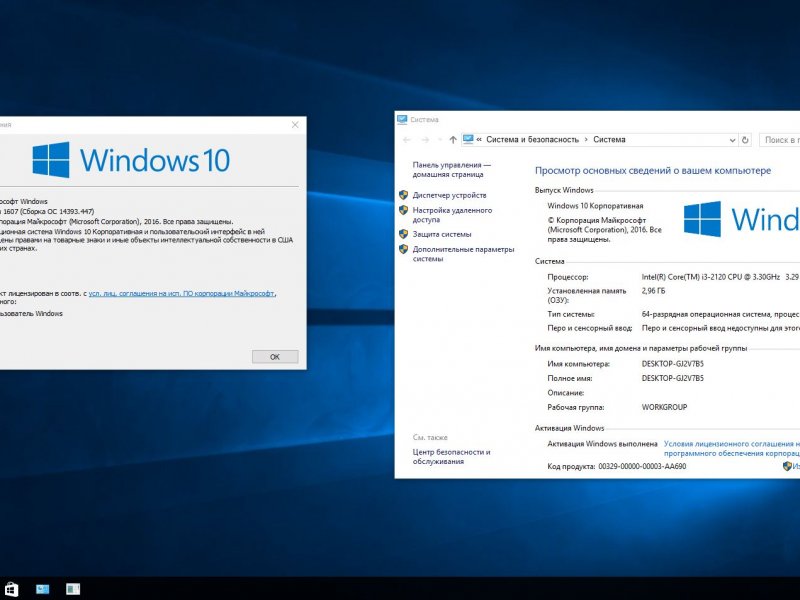Open the Условия лицензионного соглашения link
Viewport: 800px width, 600px height.
(x=732, y=448)
